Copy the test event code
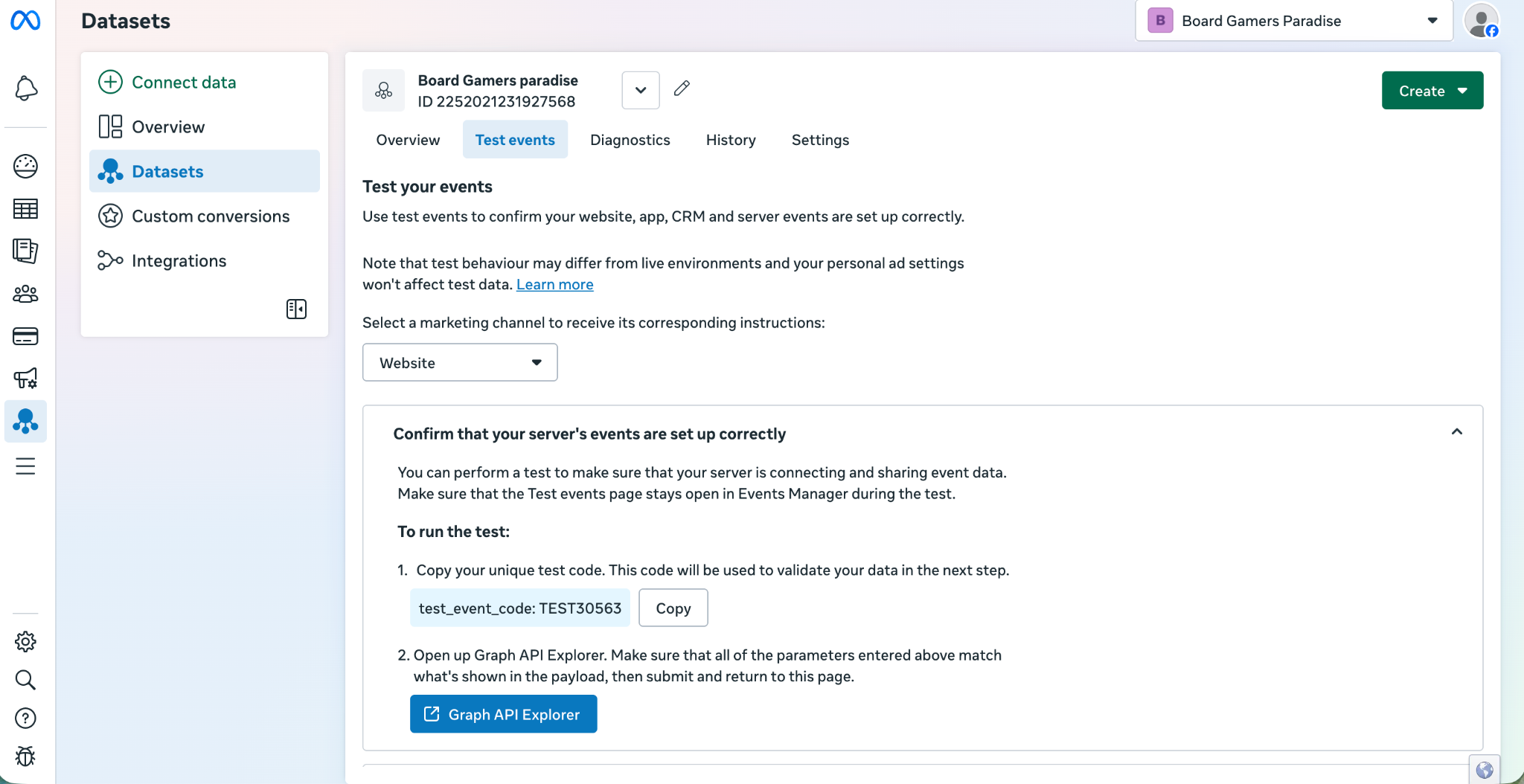The image size is (1524, 784). point(673,608)
